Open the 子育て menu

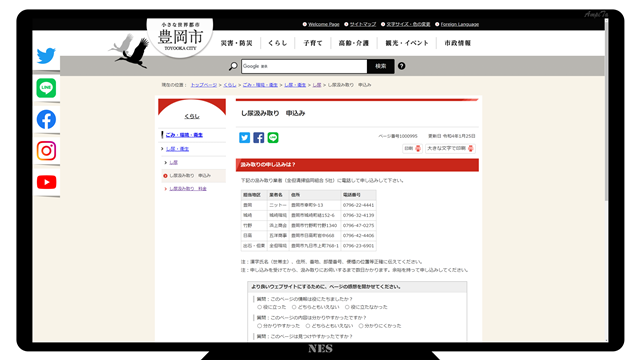[x=313, y=43]
